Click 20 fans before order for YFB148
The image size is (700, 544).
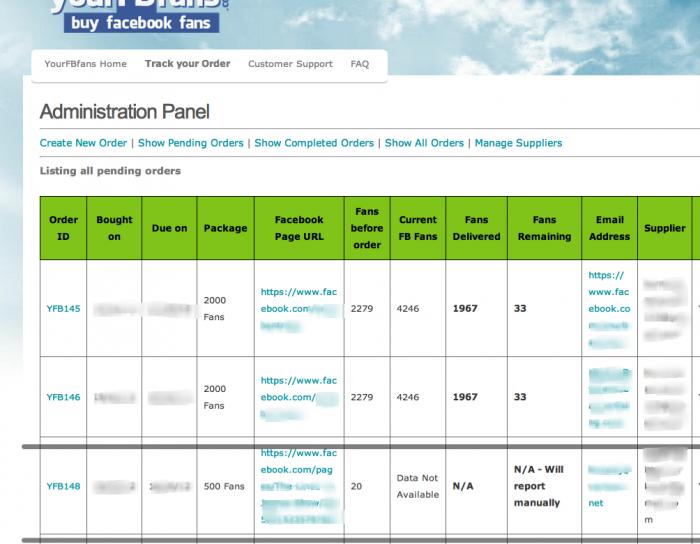[x=356, y=486]
